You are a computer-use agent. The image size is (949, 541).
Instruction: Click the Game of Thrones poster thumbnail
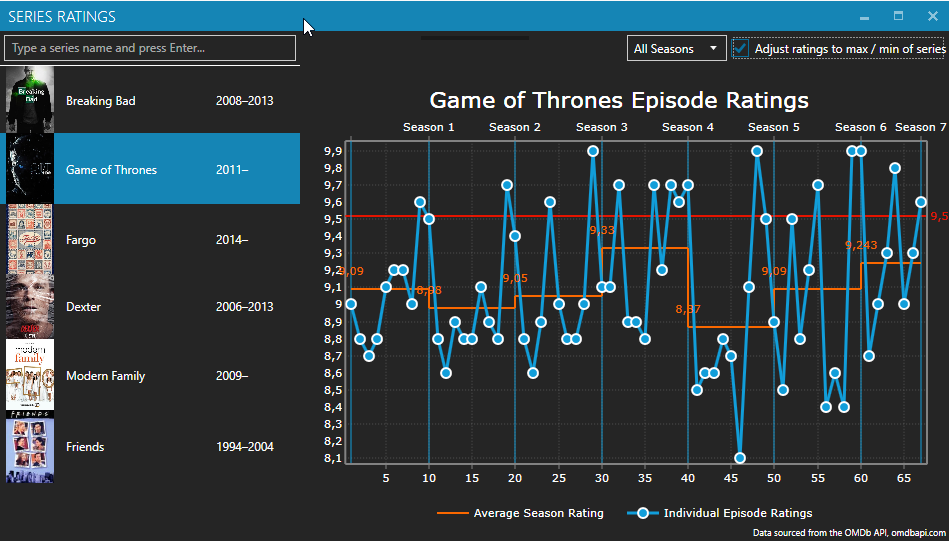(30, 169)
